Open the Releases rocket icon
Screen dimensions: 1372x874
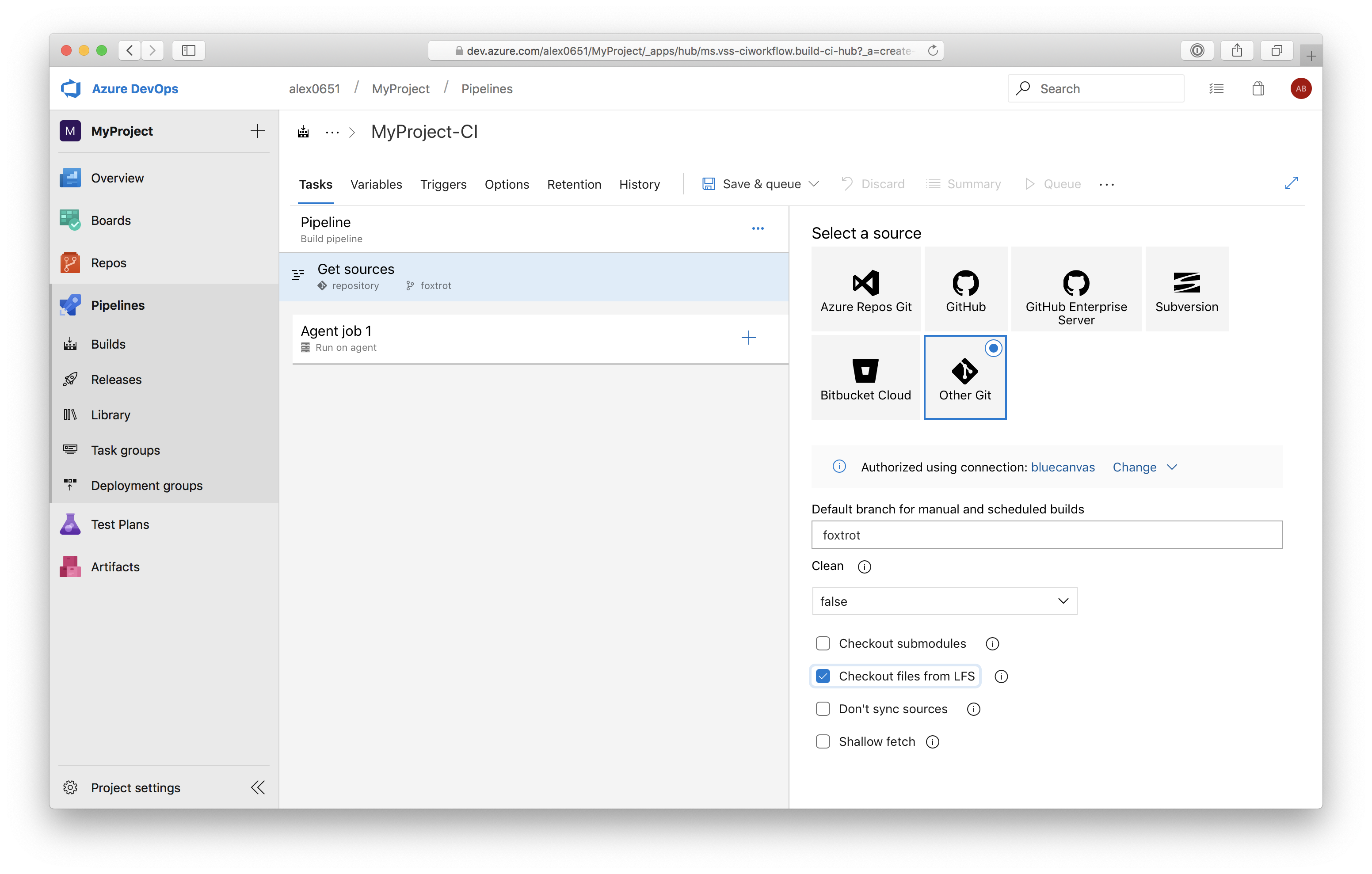click(x=70, y=380)
